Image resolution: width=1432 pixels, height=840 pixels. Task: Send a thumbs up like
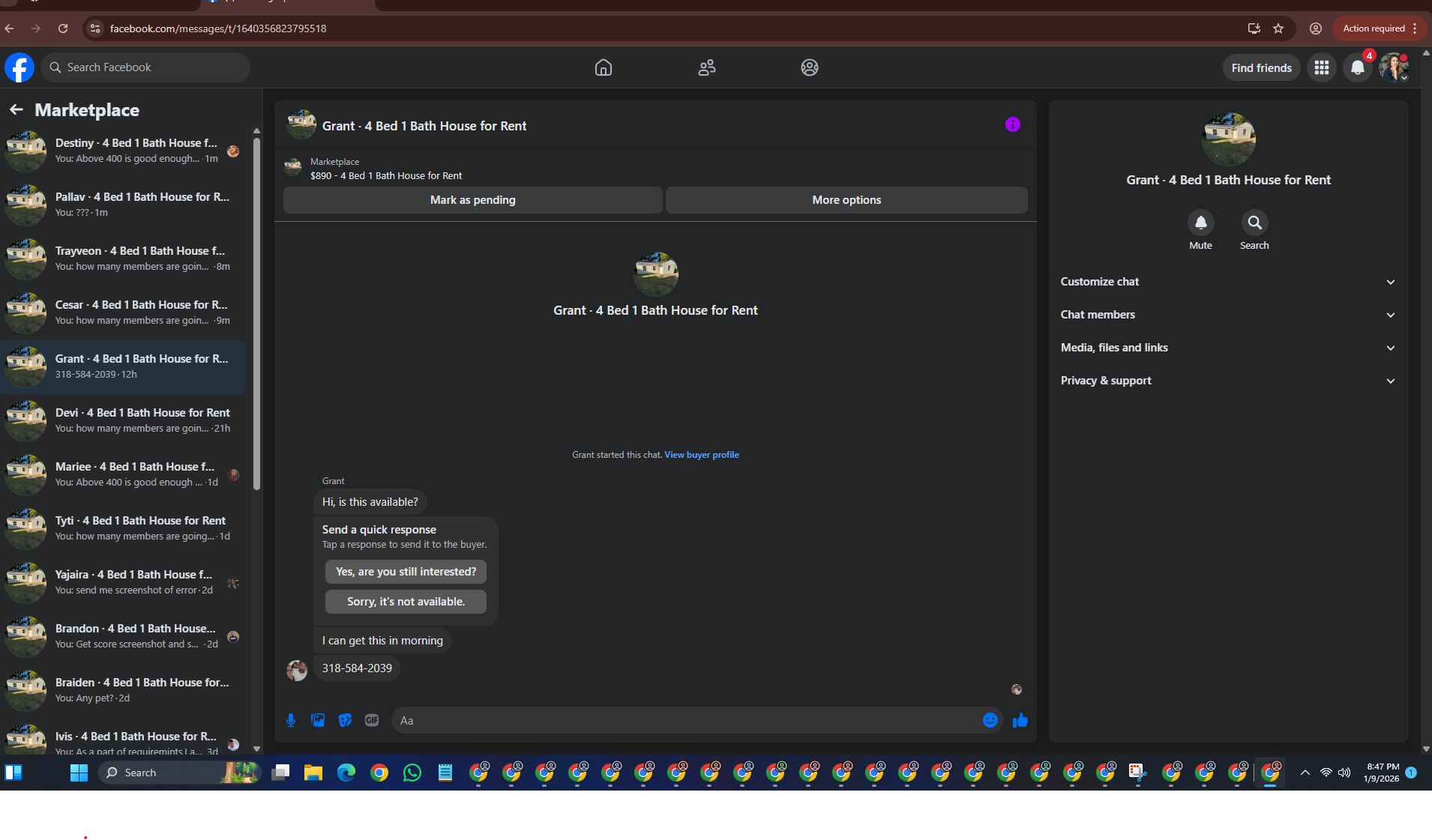1020,720
